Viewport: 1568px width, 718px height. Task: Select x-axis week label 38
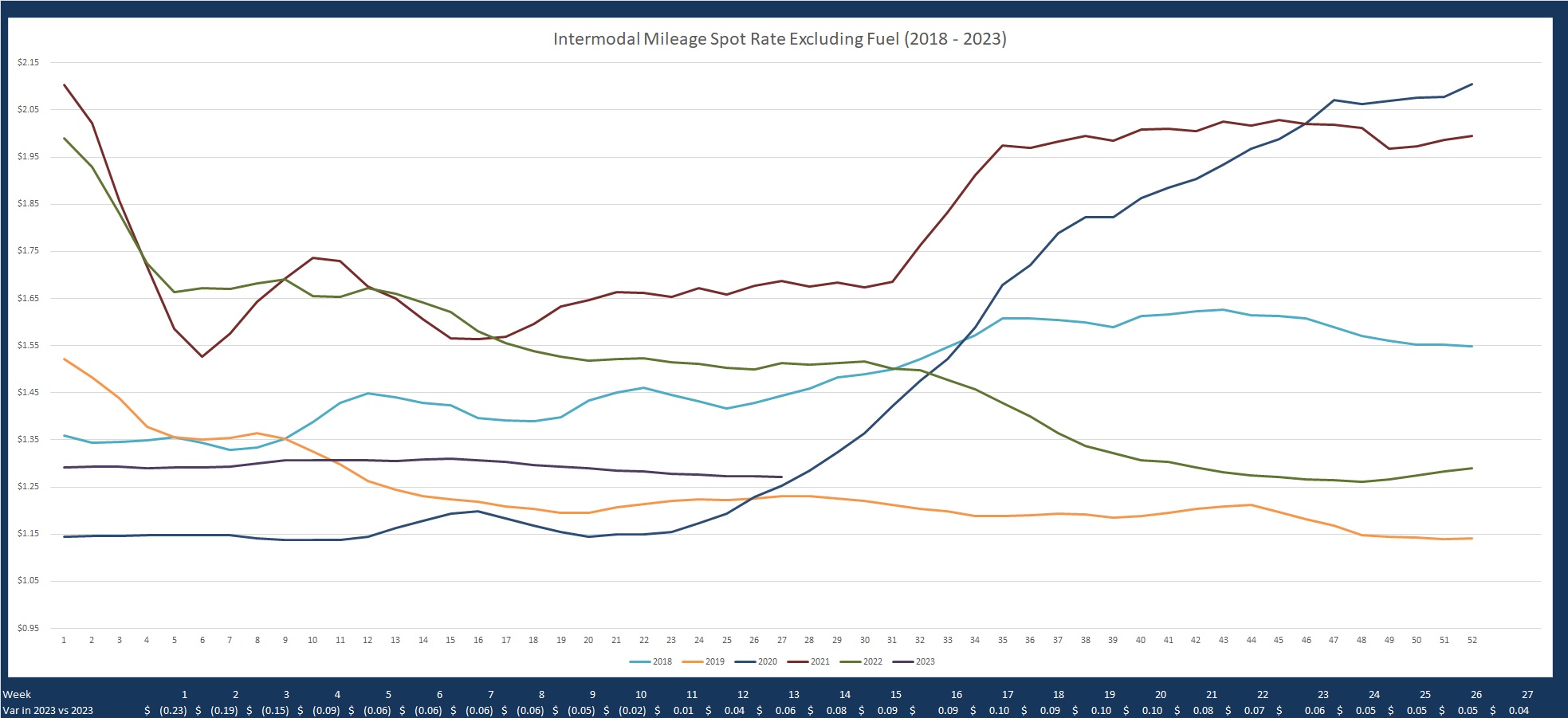pos(1086,640)
